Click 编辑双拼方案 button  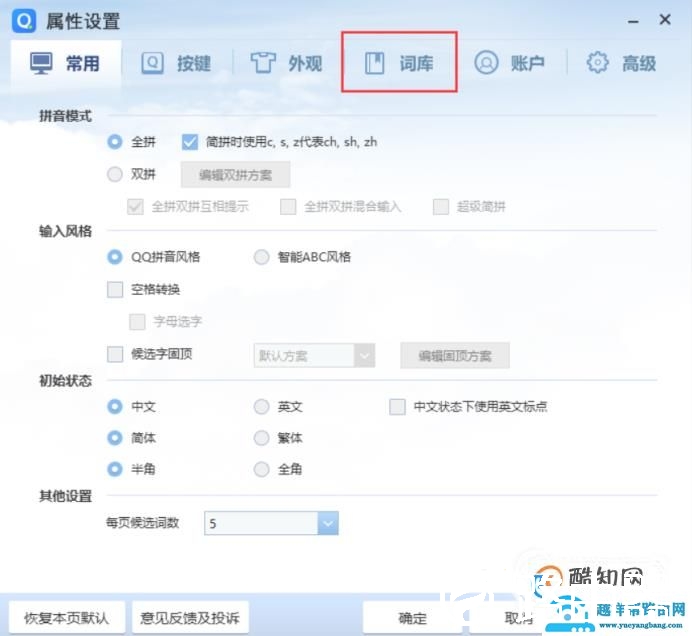point(235,175)
